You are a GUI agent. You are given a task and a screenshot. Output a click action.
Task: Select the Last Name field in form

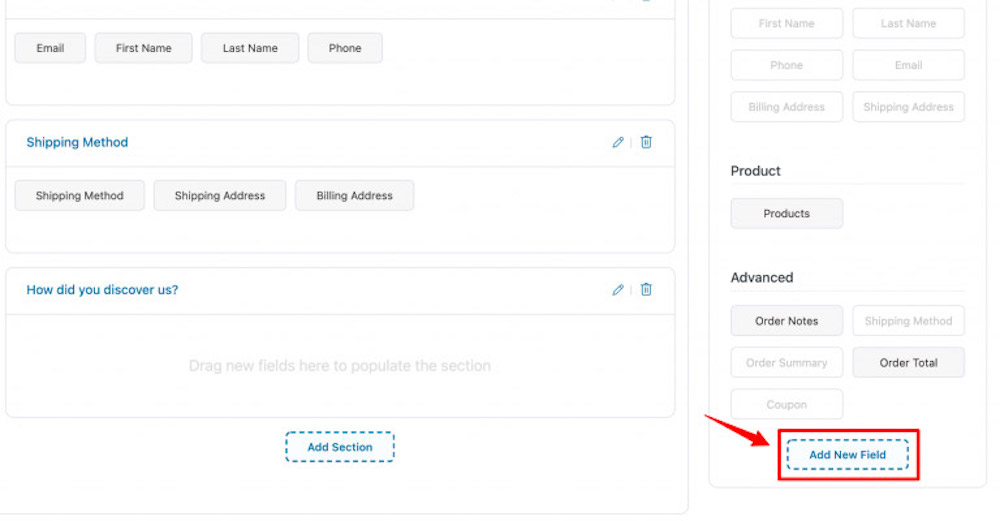point(250,48)
